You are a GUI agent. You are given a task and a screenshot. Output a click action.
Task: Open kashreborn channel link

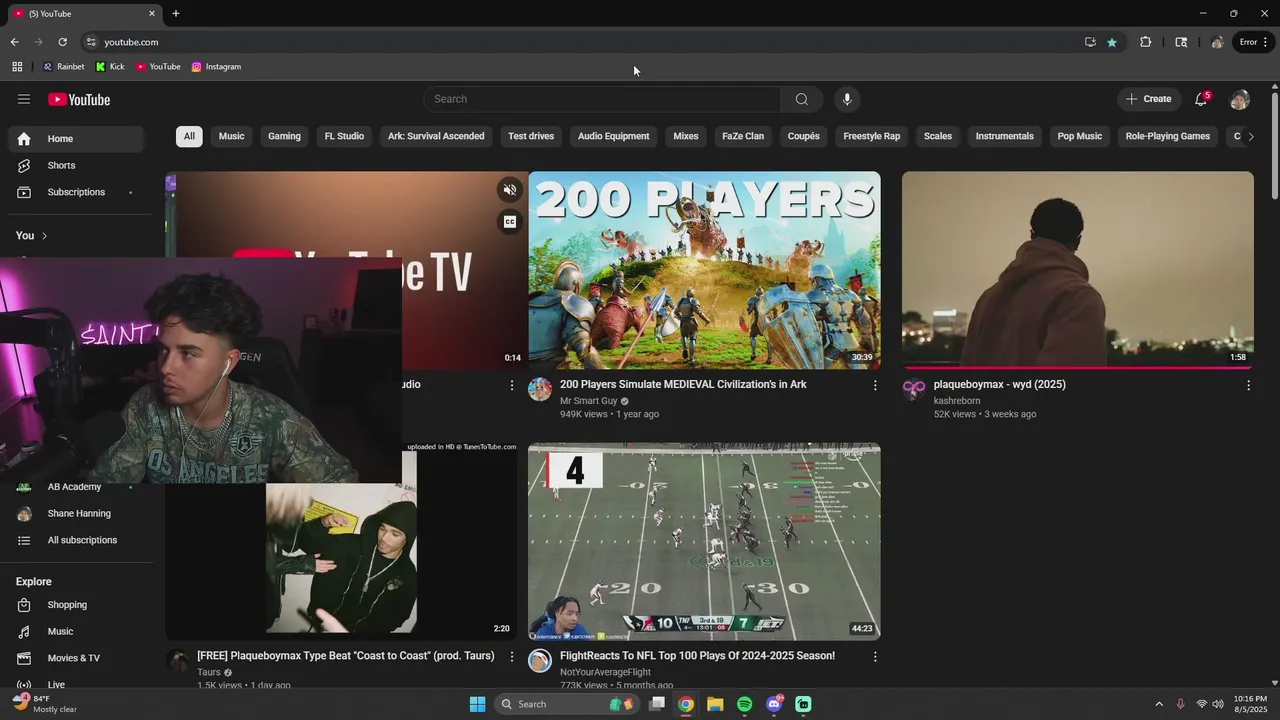[957, 401]
